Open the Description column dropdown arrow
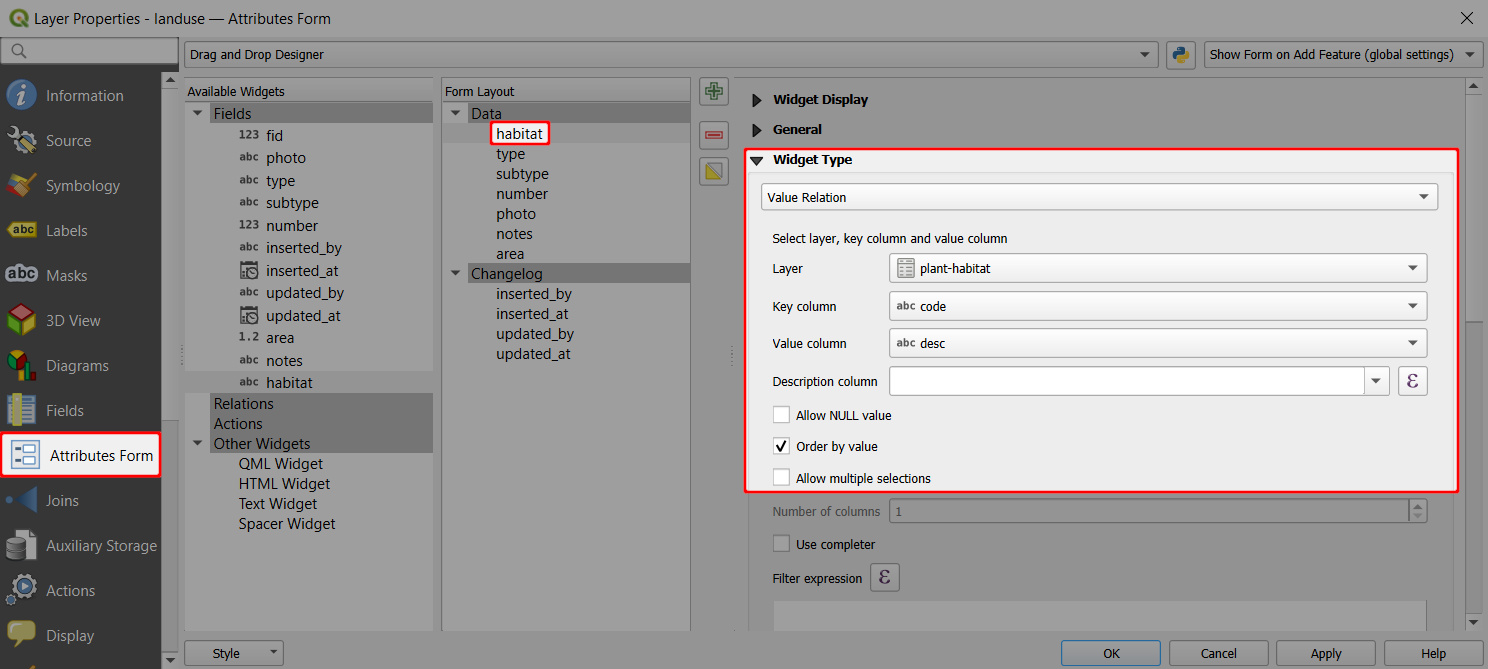This screenshot has width=1488, height=669. tap(1377, 381)
